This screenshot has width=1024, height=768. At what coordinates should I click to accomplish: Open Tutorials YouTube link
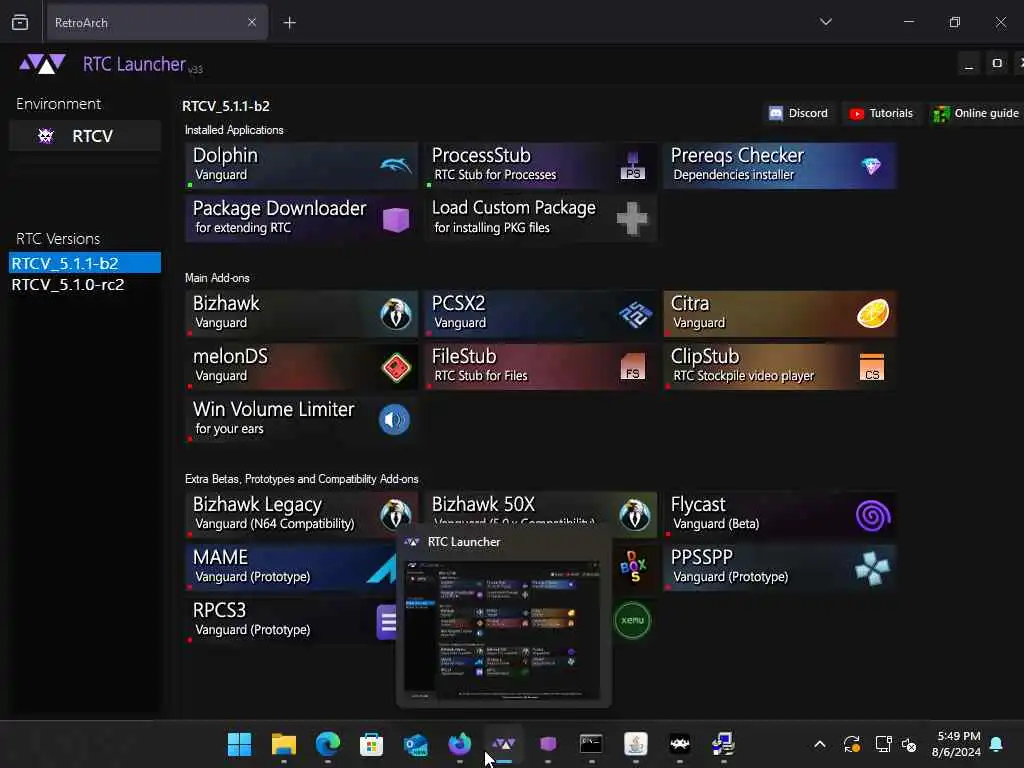click(x=881, y=114)
